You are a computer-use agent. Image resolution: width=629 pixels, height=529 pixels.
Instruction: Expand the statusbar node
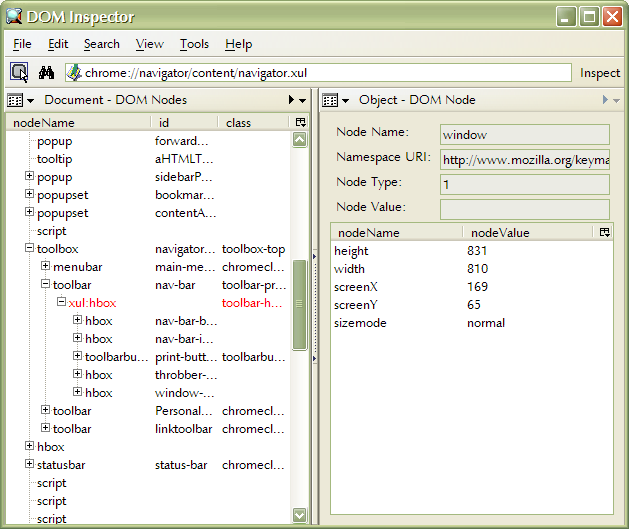coord(30,465)
